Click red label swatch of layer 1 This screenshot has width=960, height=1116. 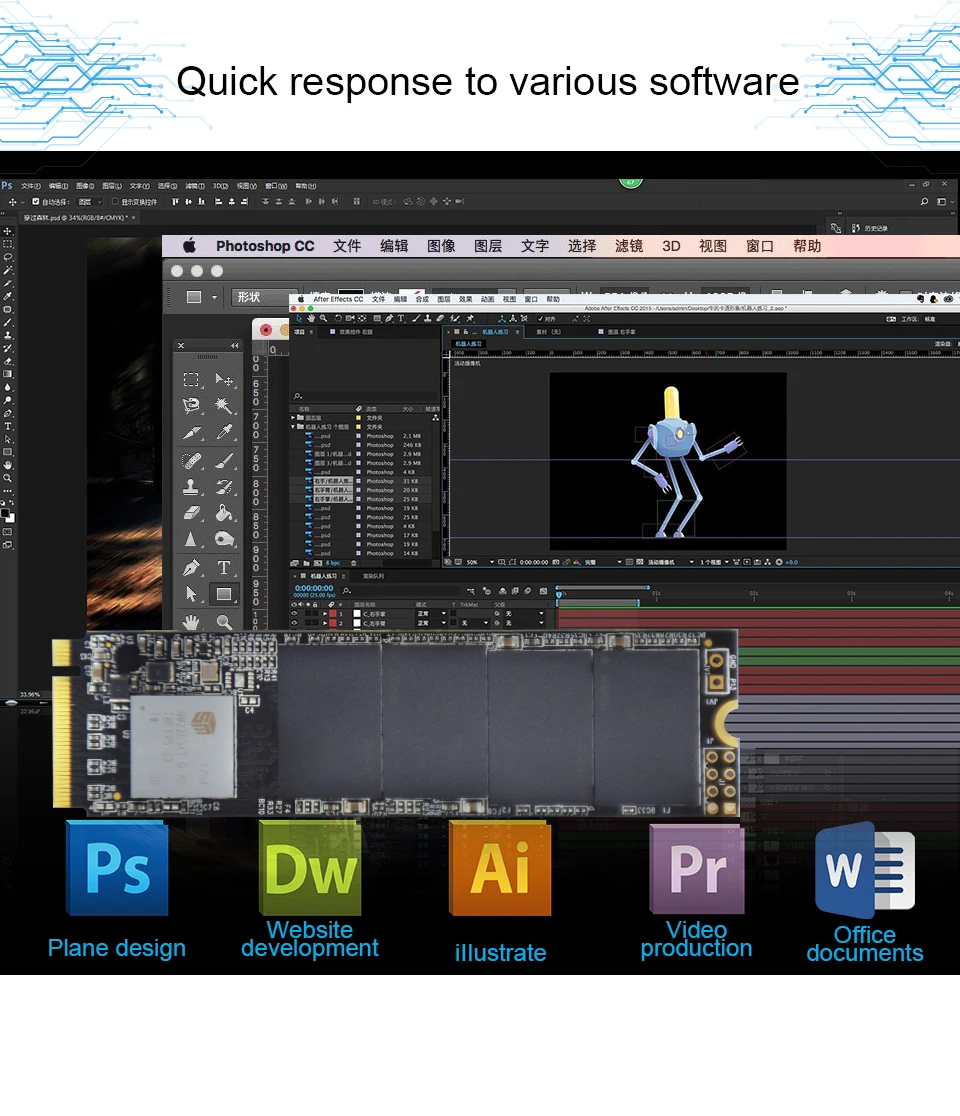coord(332,614)
